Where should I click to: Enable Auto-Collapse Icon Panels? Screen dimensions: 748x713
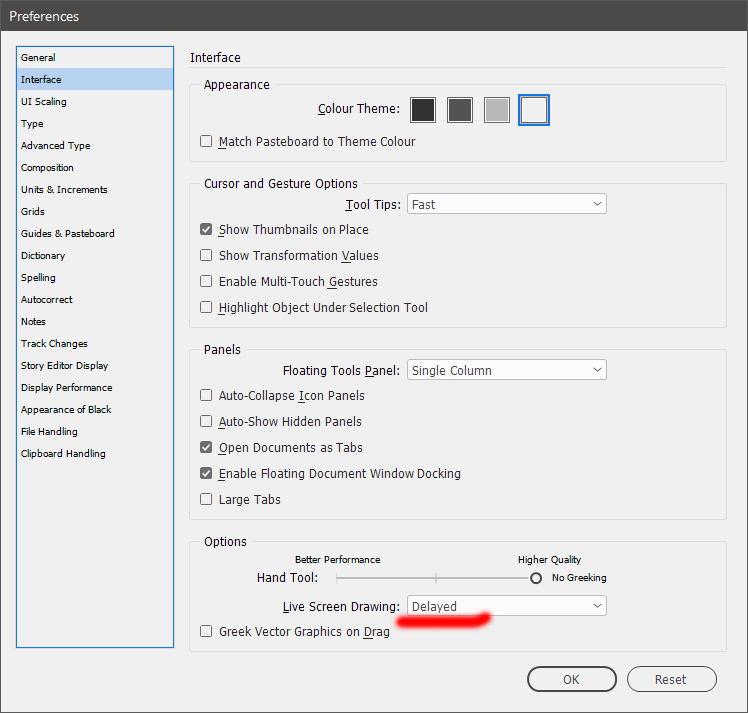click(206, 395)
